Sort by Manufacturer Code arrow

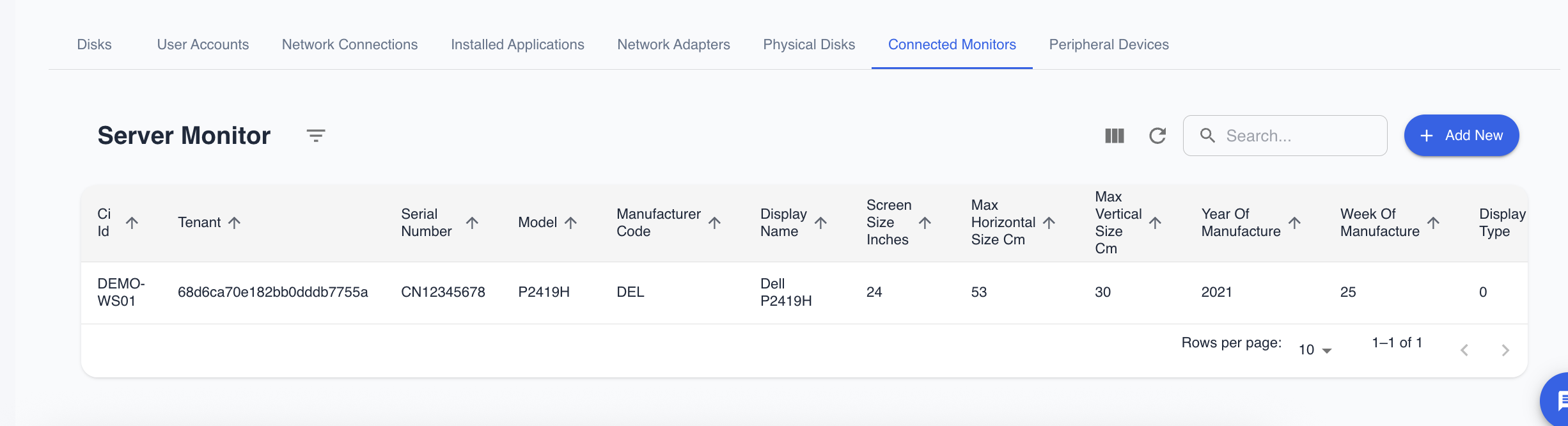714,223
